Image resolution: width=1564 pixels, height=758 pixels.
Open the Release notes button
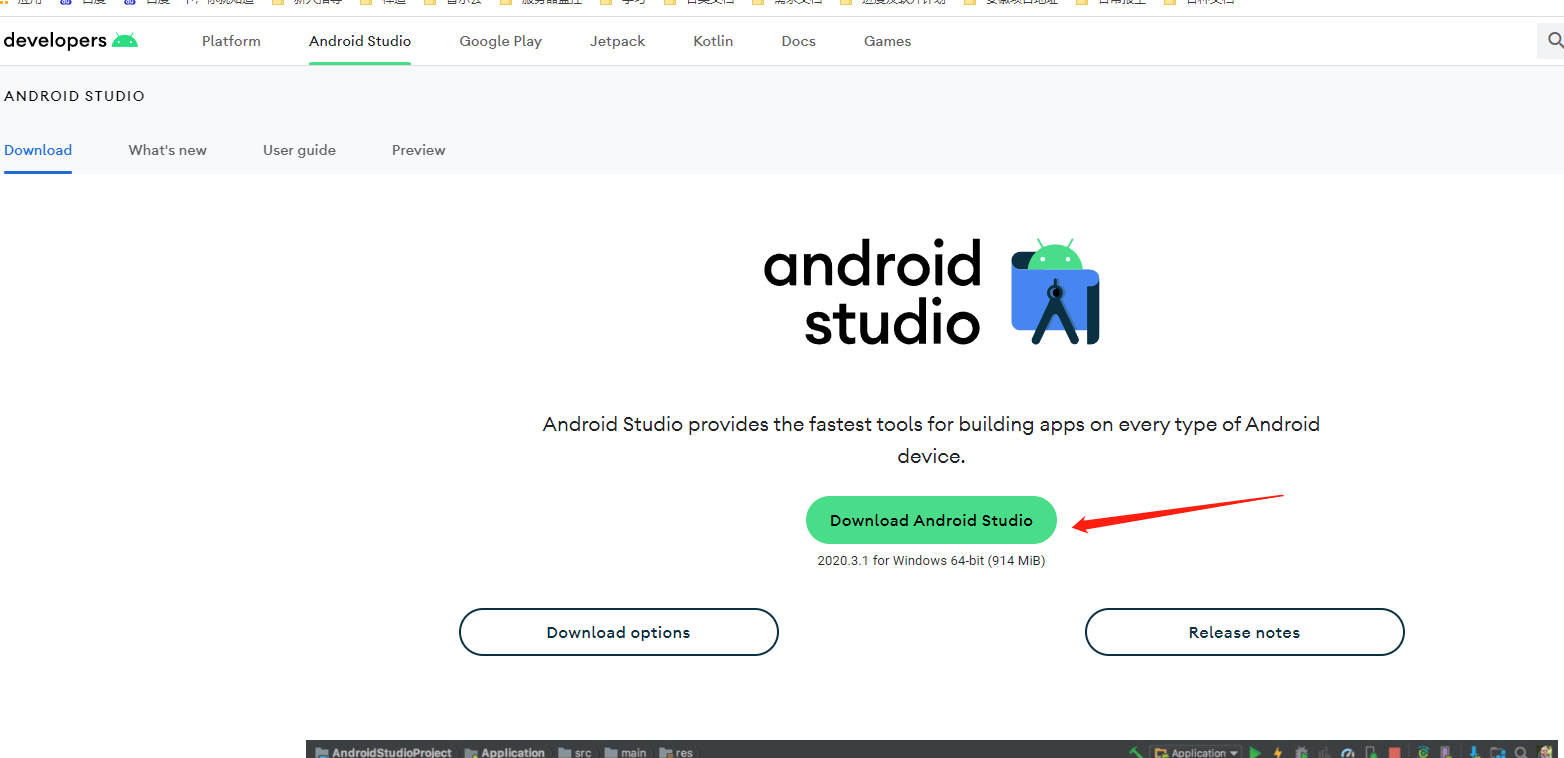(1244, 632)
